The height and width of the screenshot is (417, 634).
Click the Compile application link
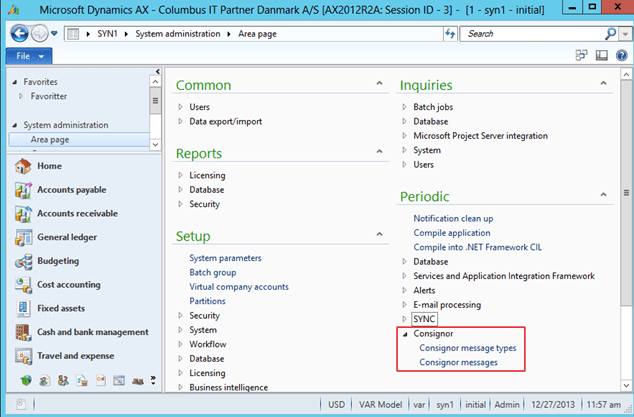tap(452, 233)
